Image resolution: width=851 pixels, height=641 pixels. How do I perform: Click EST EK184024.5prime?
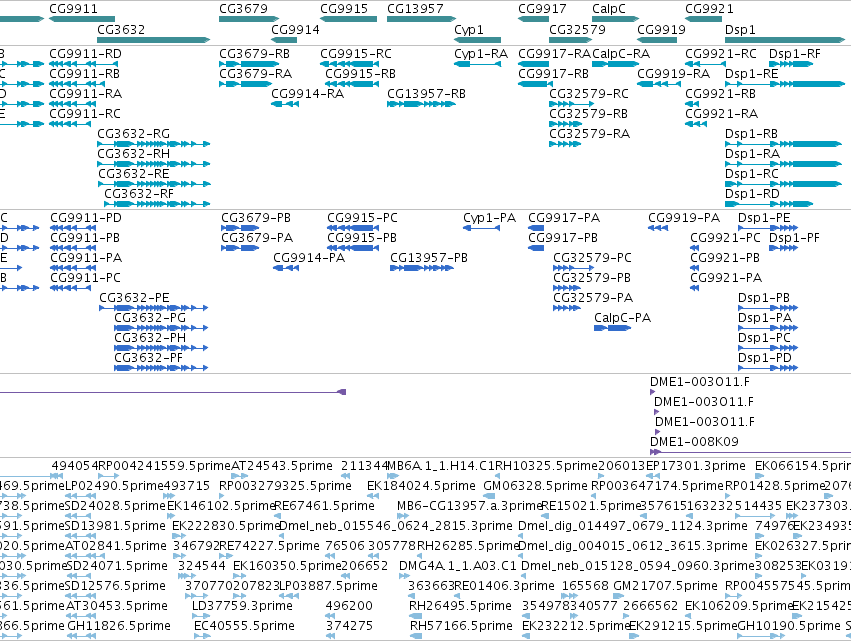click(x=373, y=496)
